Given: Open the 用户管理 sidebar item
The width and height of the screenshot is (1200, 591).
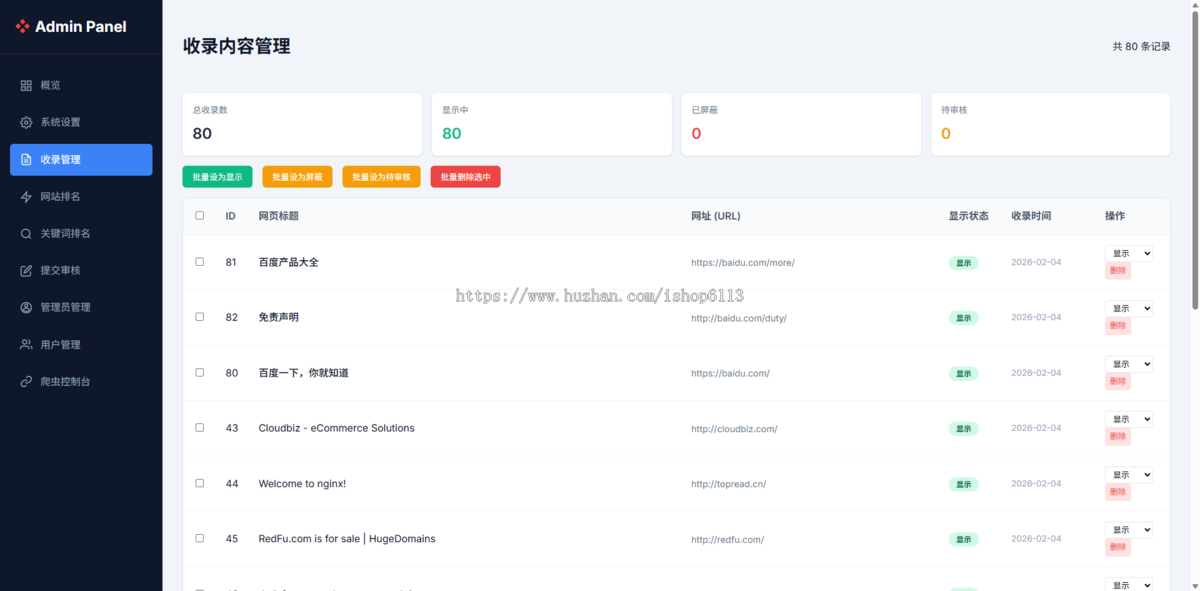Looking at the screenshot, I should [81, 345].
